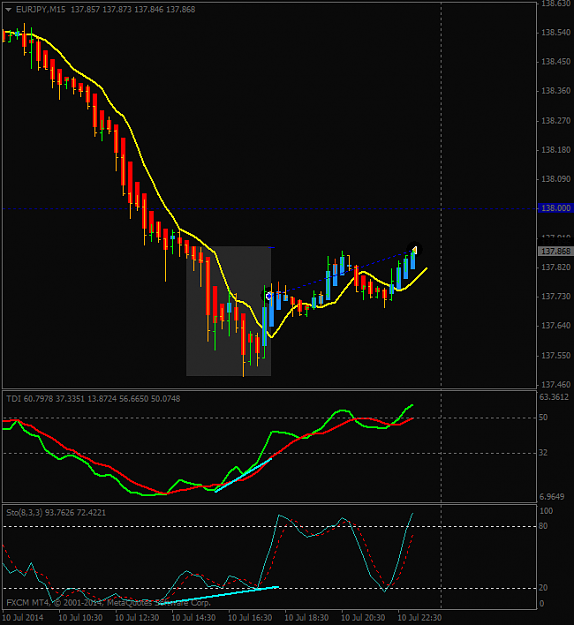Screen dimensions: 574x625
Task: Click the 137.730 price axis label
Action: coord(556,297)
